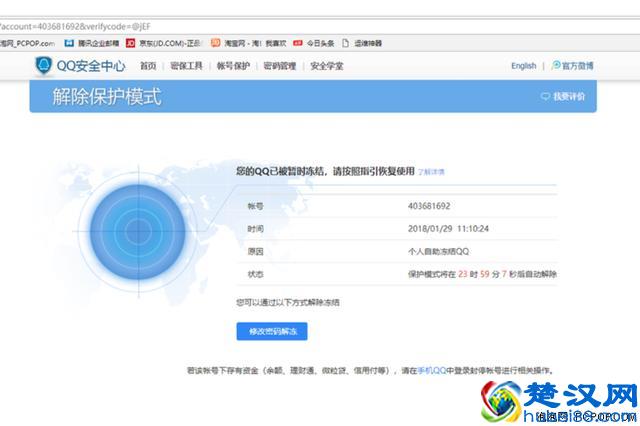Open the 今日头条 bookmark icon
Viewport: 640px width, 426px height.
click(x=298, y=43)
